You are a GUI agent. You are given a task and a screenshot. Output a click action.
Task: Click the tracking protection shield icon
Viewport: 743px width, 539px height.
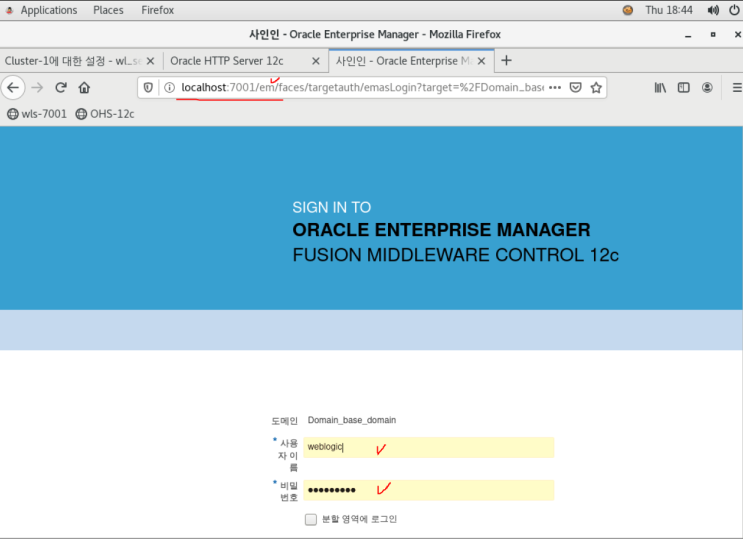[x=148, y=88]
